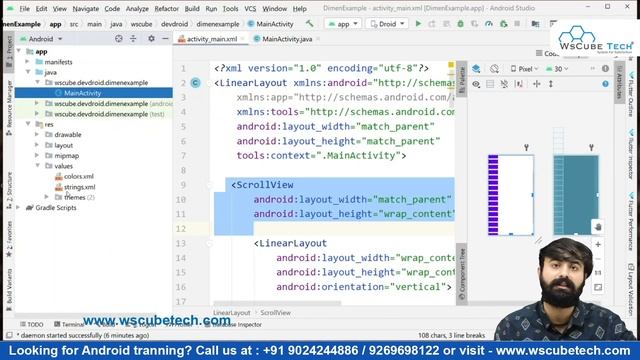This screenshot has width=640, height=360.
Task: Select the strings.xml file
Action: tap(80, 187)
